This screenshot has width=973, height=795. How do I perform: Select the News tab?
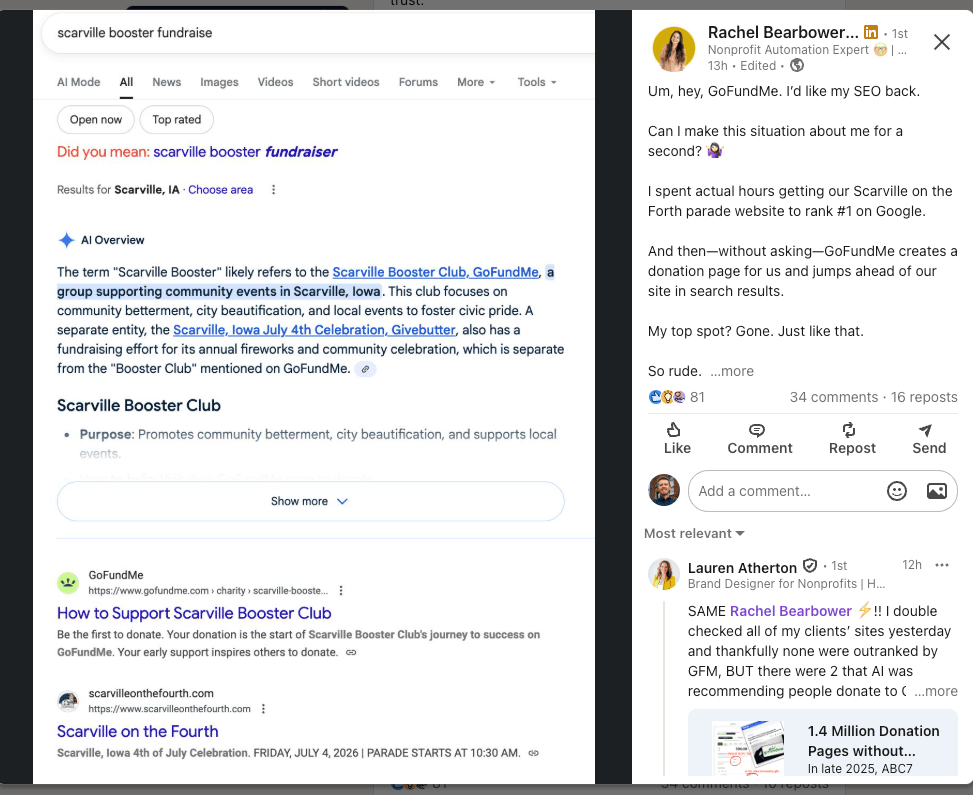click(x=166, y=82)
